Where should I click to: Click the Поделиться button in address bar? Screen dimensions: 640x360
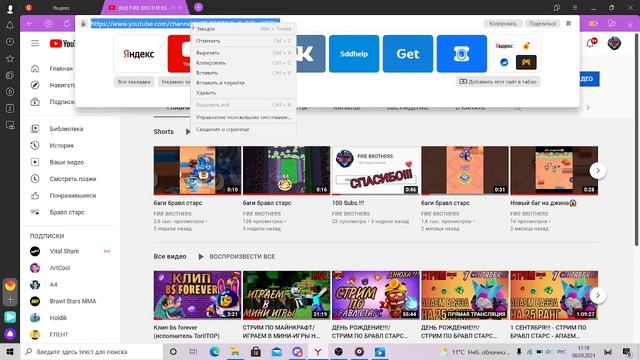542,24
